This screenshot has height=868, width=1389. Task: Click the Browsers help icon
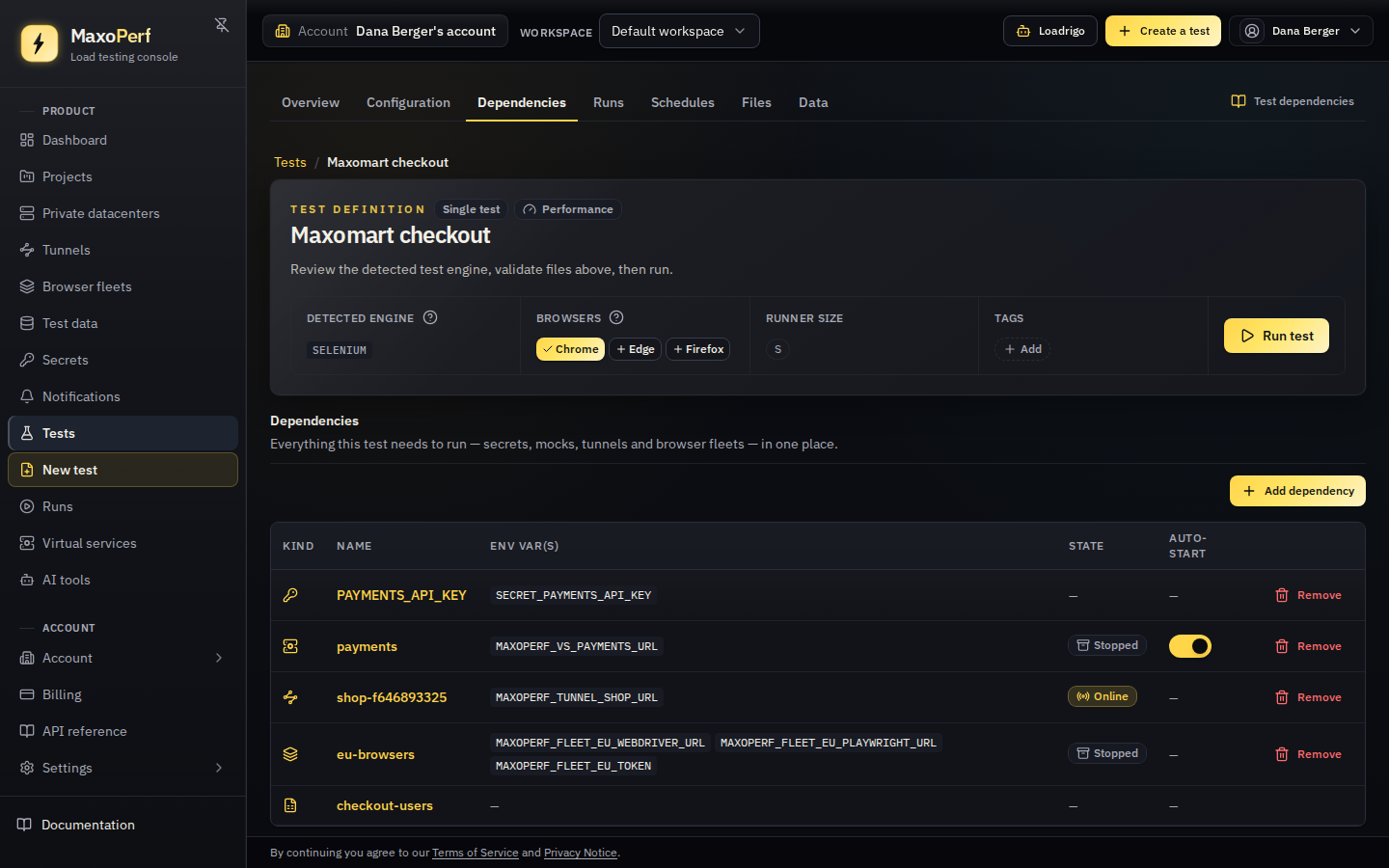tap(616, 317)
